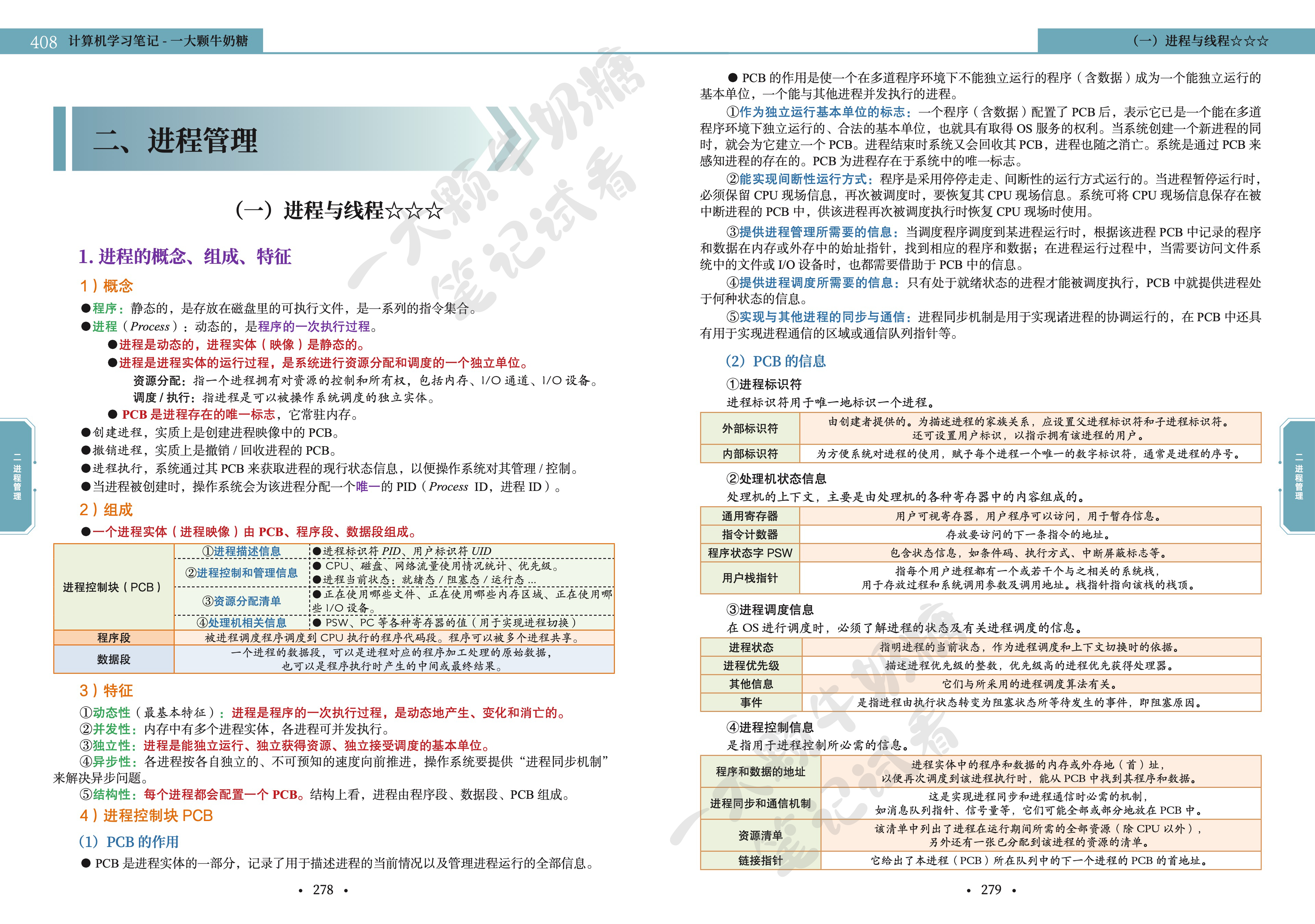
Task: Click the orange subheading 3）特征
Action: coord(106,690)
